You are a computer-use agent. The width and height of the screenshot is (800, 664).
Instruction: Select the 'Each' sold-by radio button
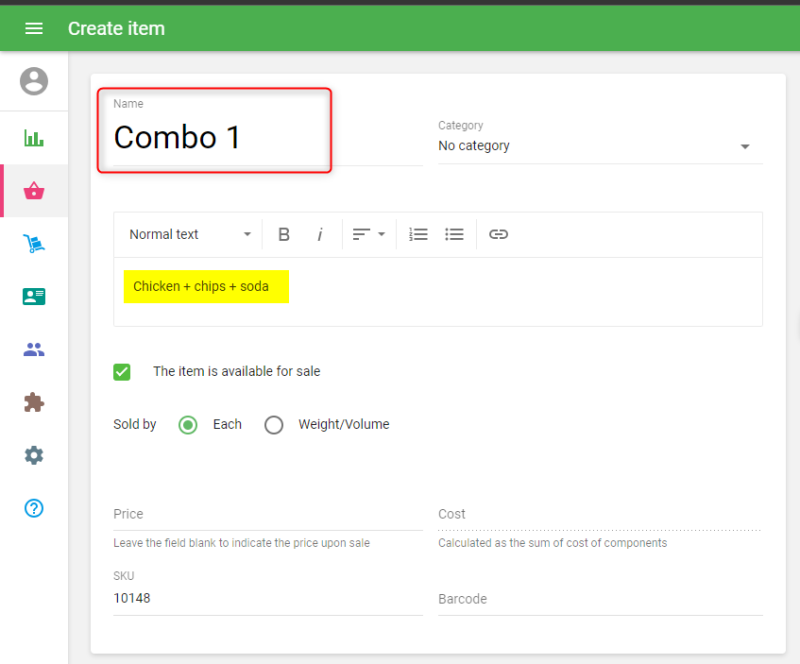[x=188, y=425]
